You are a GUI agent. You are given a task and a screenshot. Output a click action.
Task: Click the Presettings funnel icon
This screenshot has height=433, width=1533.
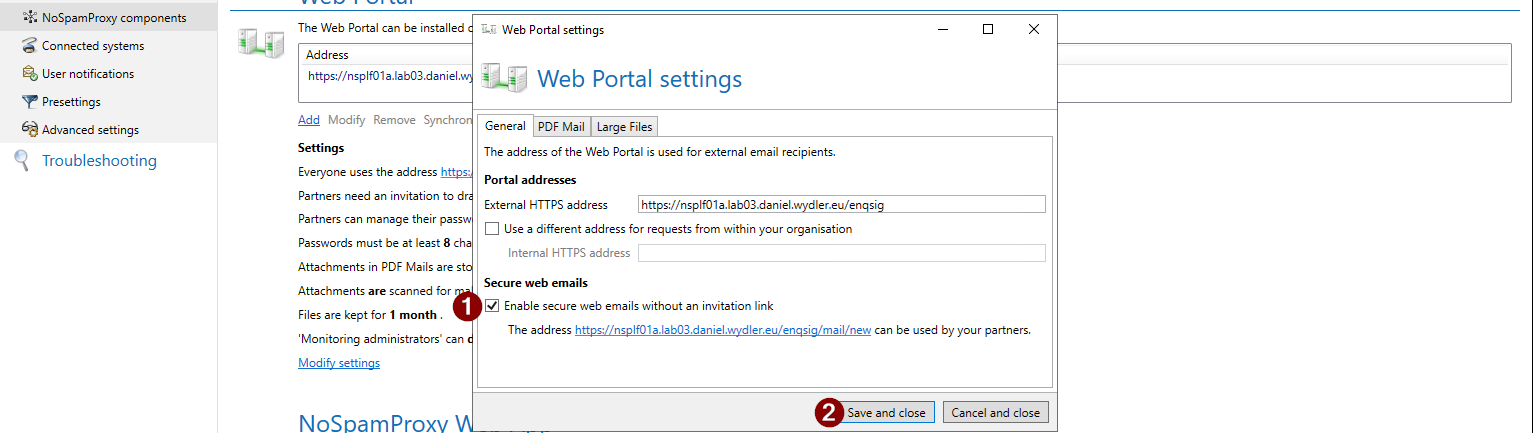[29, 102]
